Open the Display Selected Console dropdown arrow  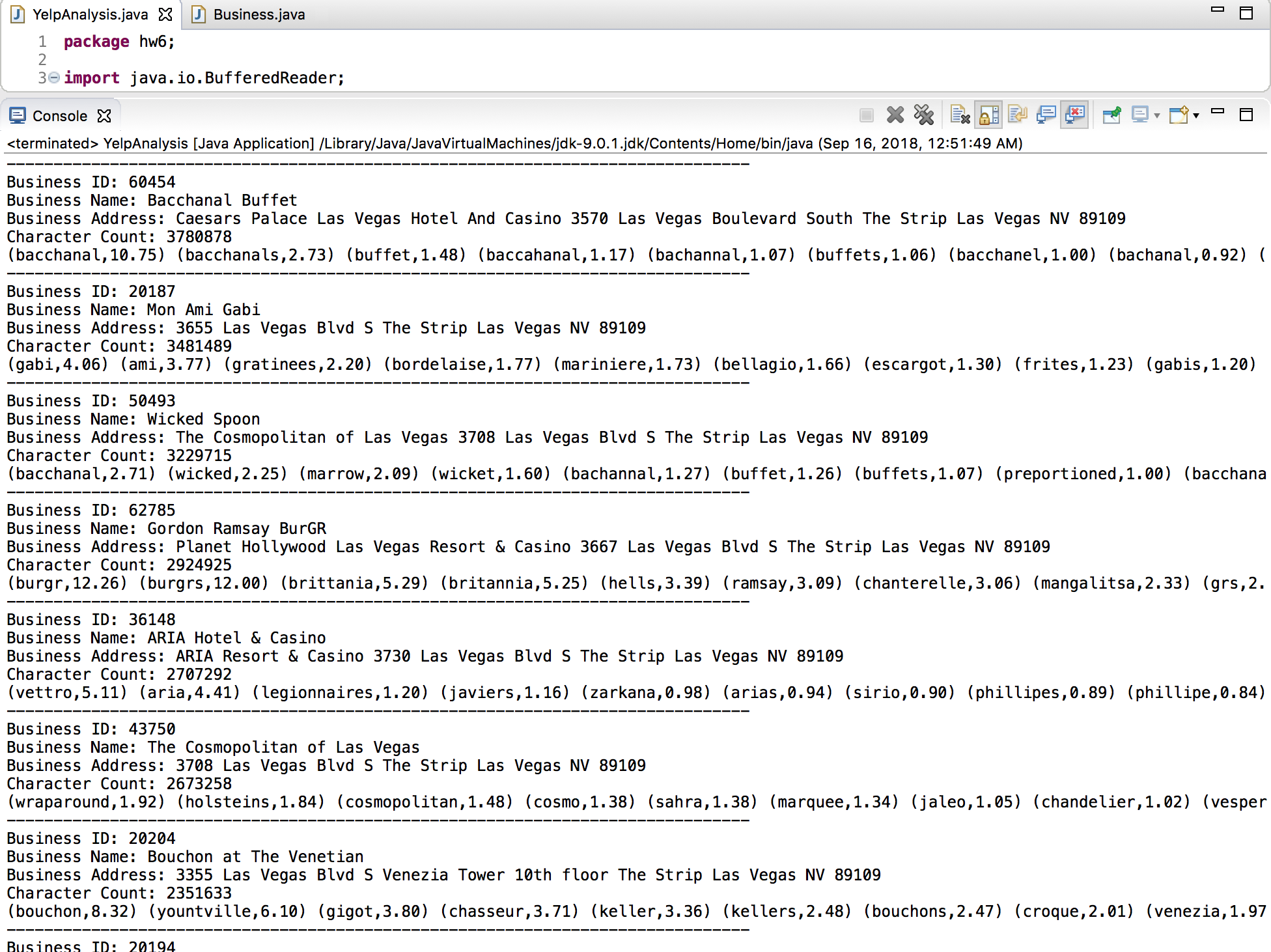pyautogui.click(x=1157, y=116)
